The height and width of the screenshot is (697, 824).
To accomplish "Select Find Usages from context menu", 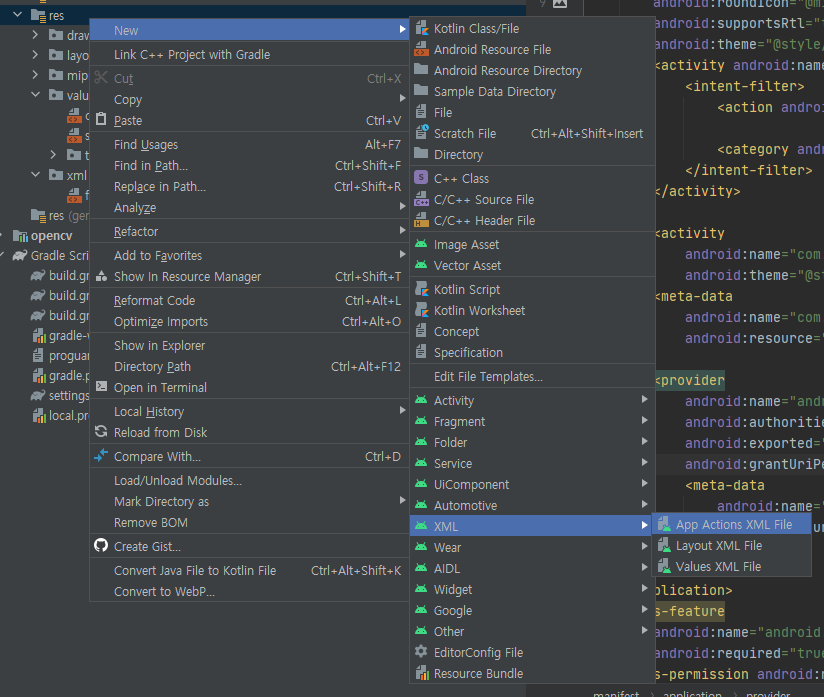I will tap(249, 145).
